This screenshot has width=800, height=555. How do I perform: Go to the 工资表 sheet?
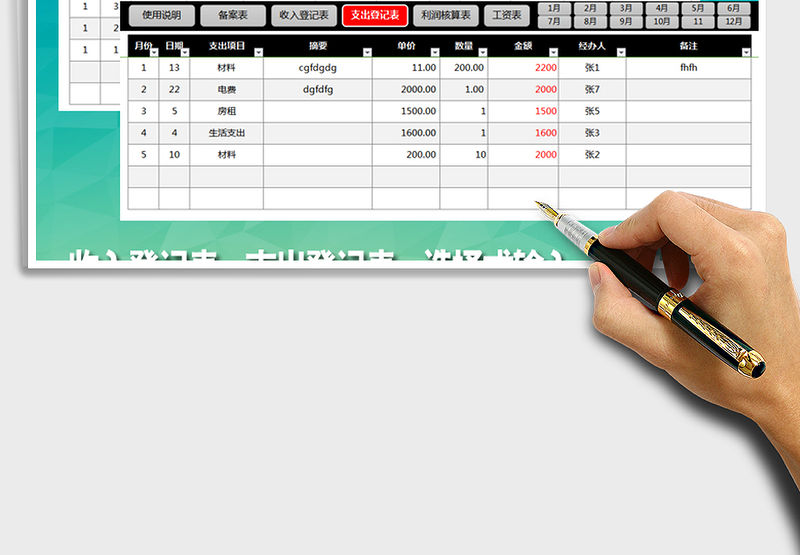(x=509, y=16)
